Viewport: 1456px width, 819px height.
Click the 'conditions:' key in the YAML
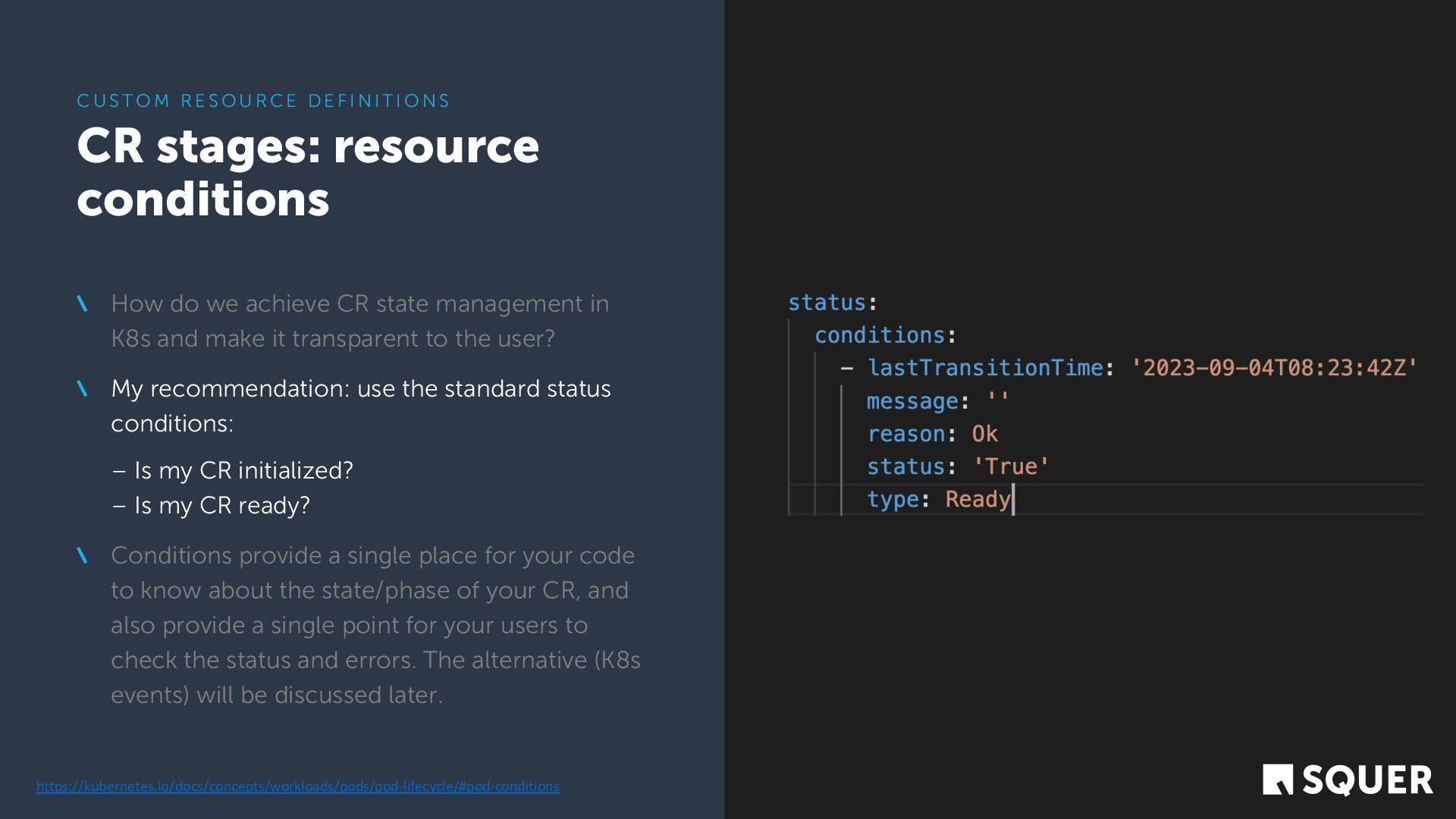click(x=879, y=335)
